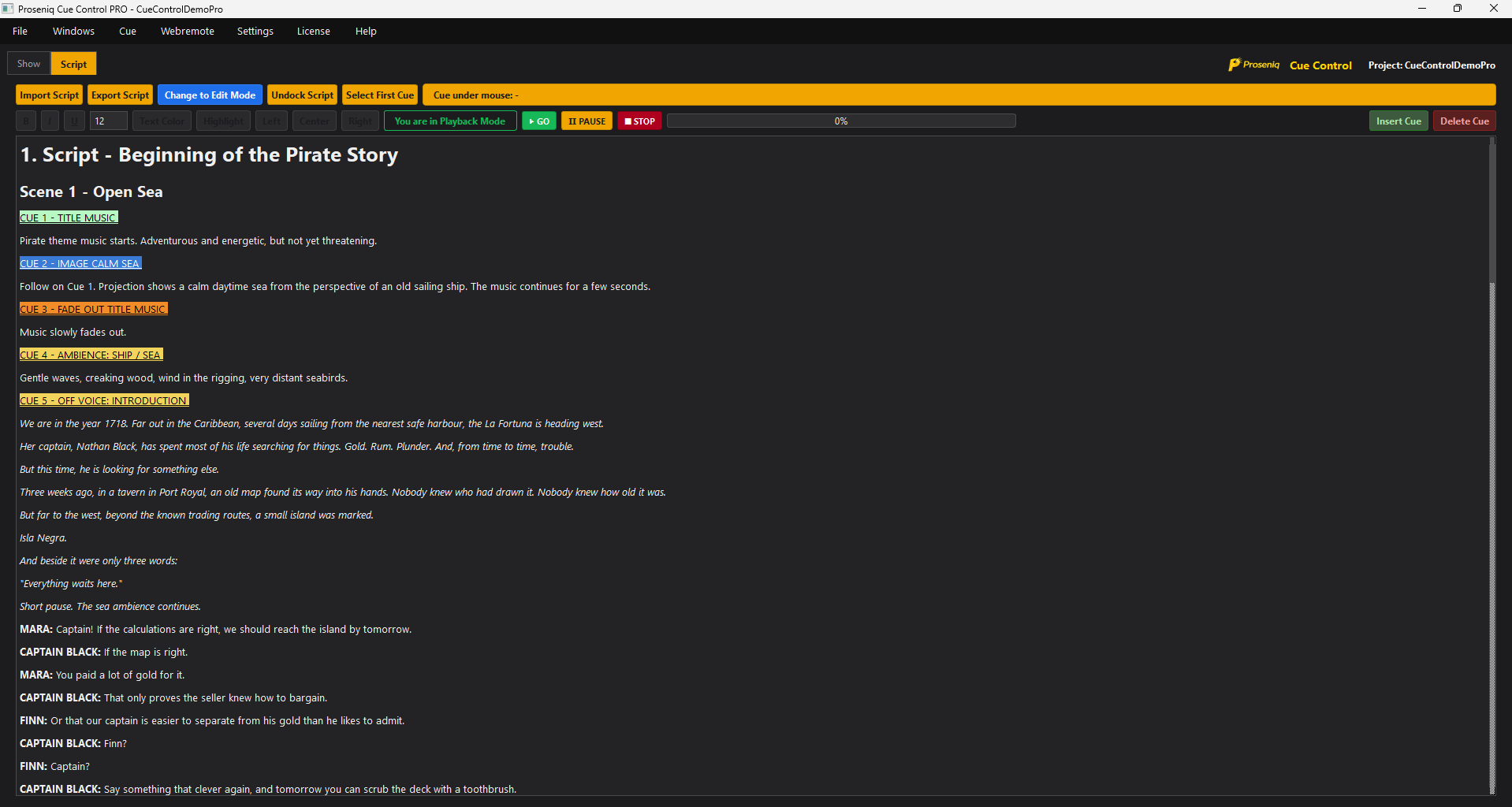
Task: Click the 0% progress bar
Action: pyautogui.click(x=841, y=121)
